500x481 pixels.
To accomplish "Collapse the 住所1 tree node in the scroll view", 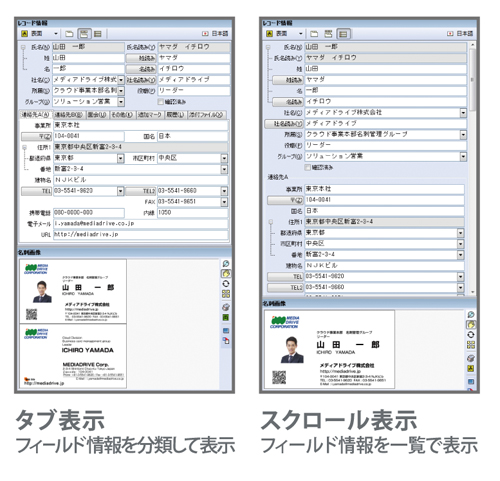I will click(271, 222).
